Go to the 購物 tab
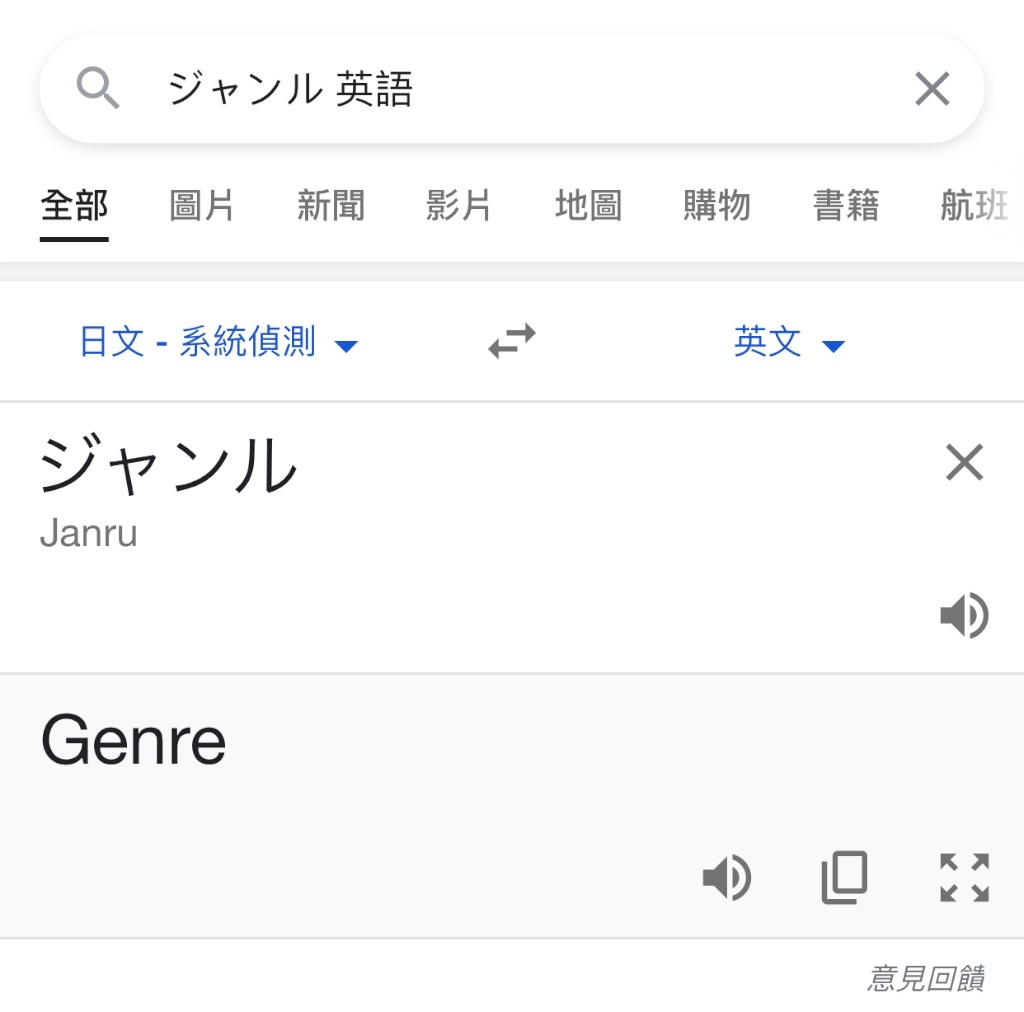1024x1012 pixels. [x=717, y=206]
